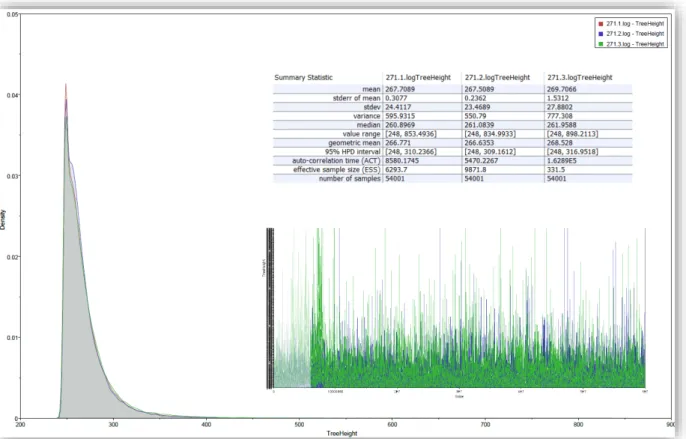Click the variance value 550.79
The height and width of the screenshot is (439, 686).
[475, 116]
